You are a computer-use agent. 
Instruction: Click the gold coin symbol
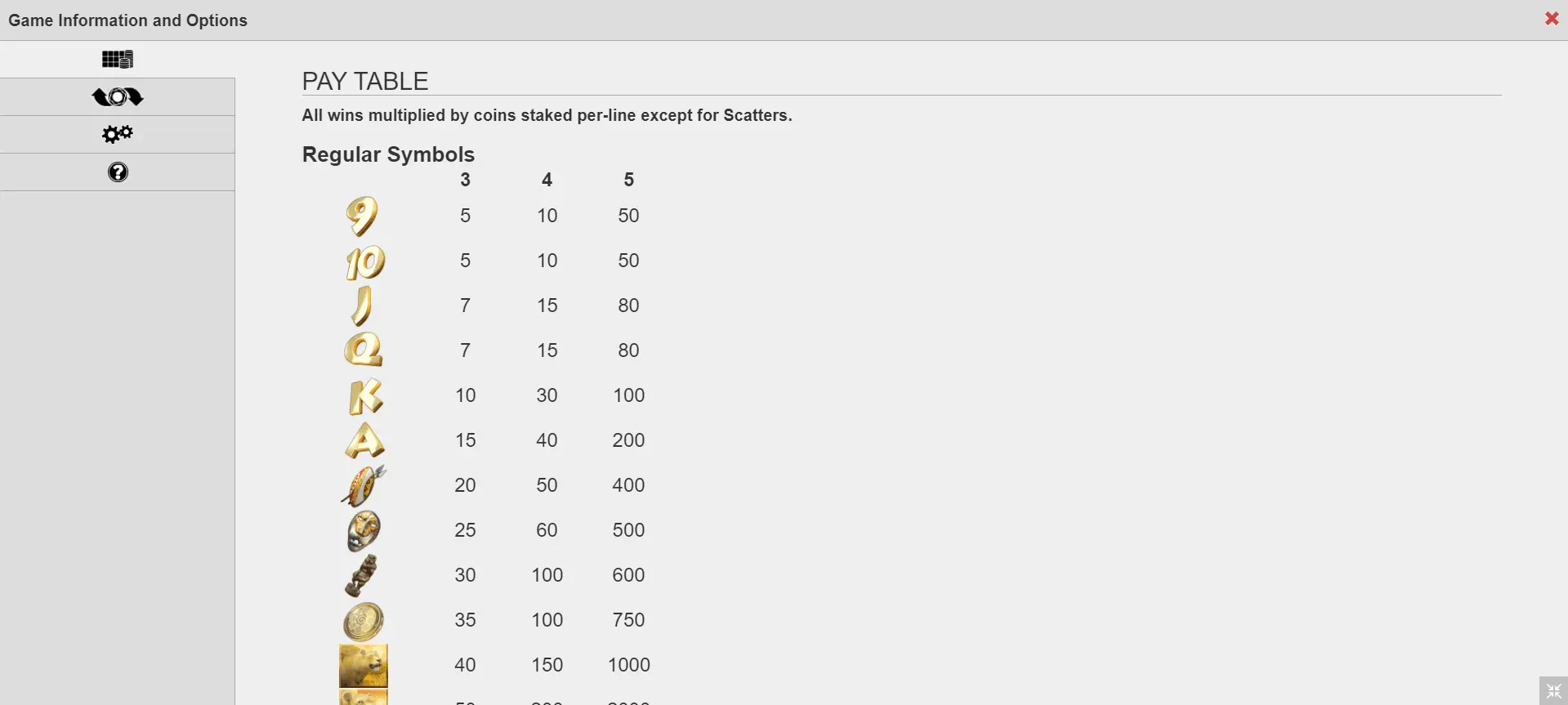pos(364,621)
